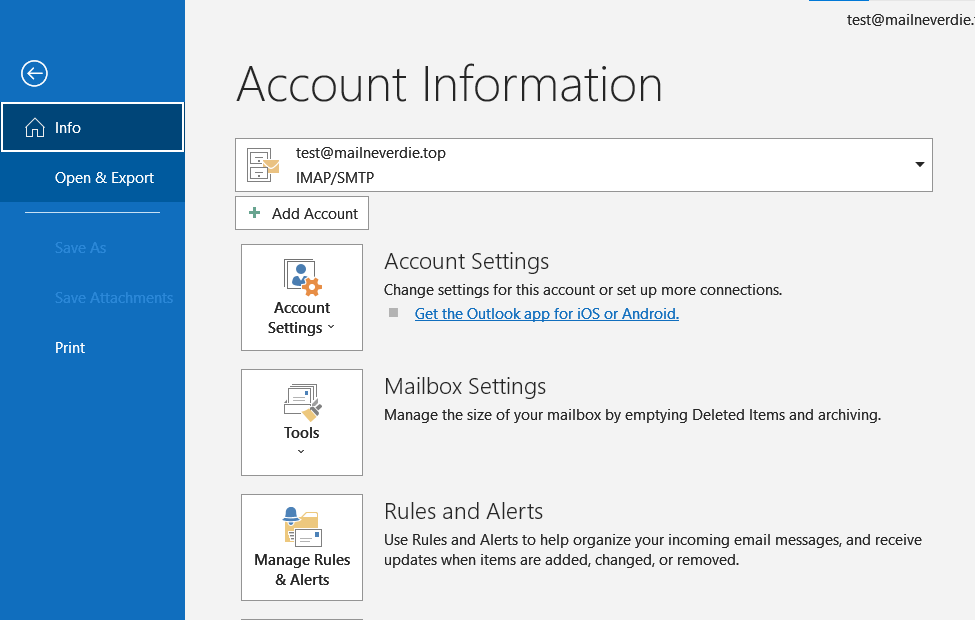
Task: Click the mailbox icon in the account selector
Action: point(263,164)
